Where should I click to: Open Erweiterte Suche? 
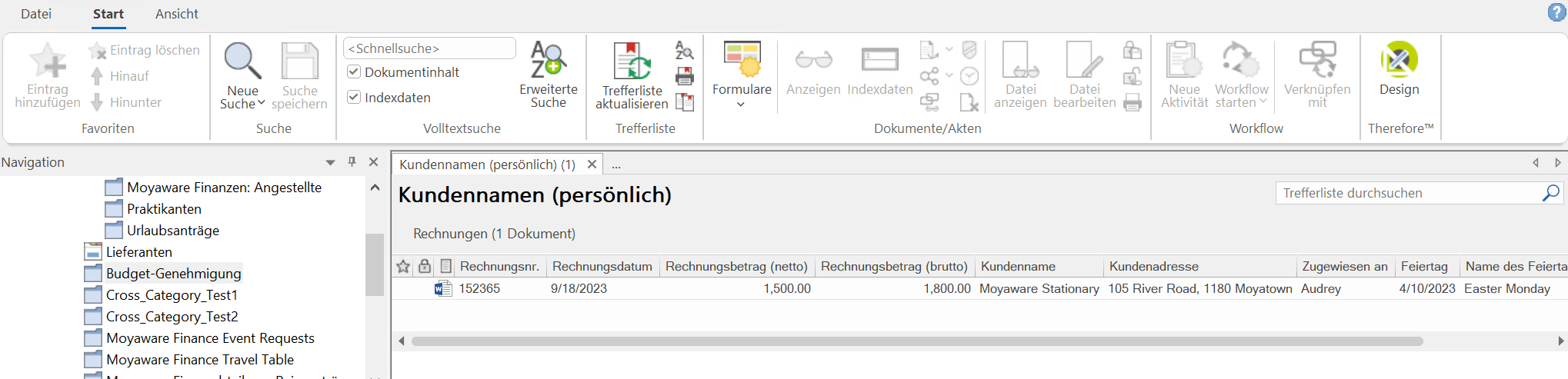coord(549,75)
